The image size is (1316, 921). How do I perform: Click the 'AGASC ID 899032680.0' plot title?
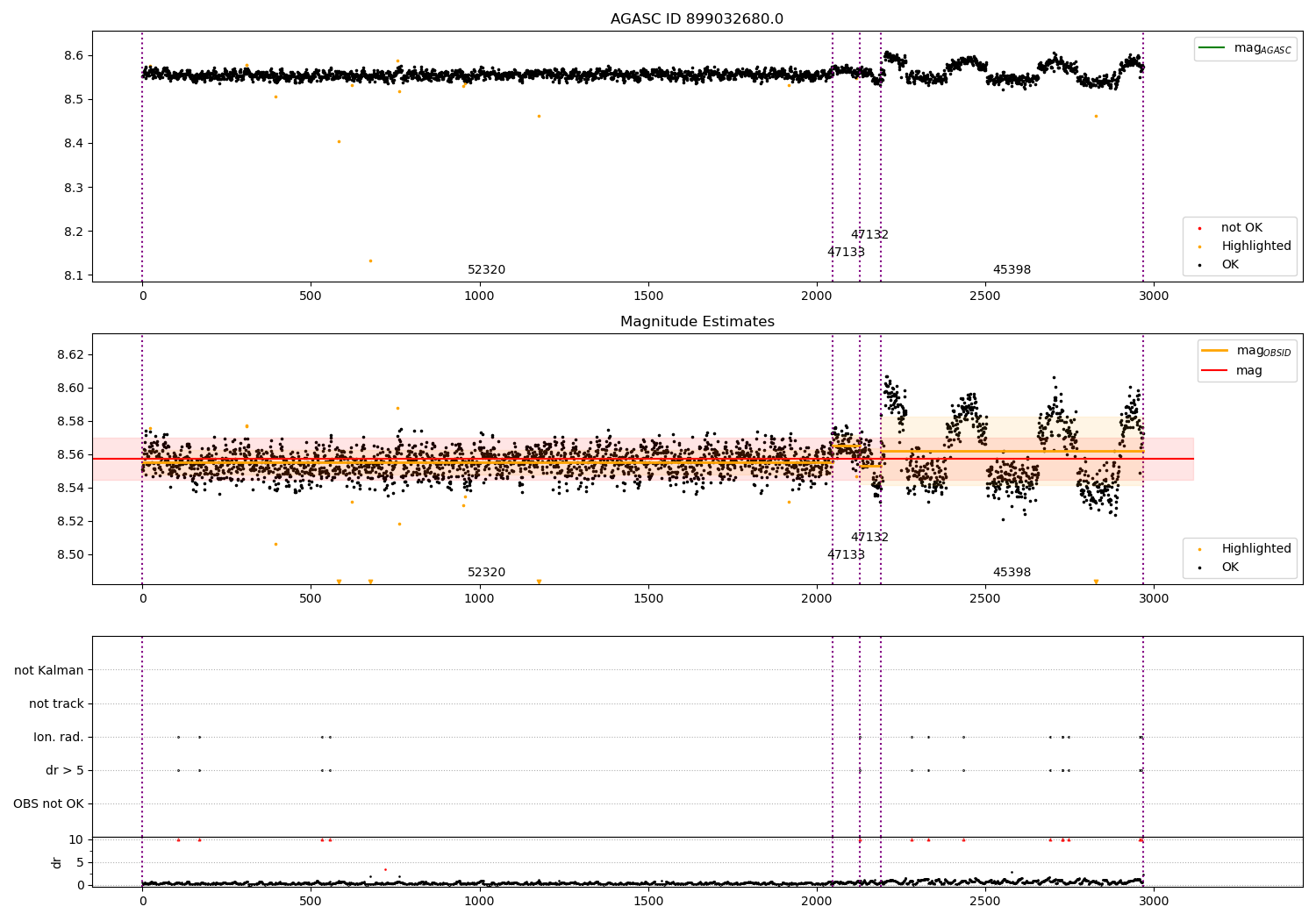(x=697, y=19)
